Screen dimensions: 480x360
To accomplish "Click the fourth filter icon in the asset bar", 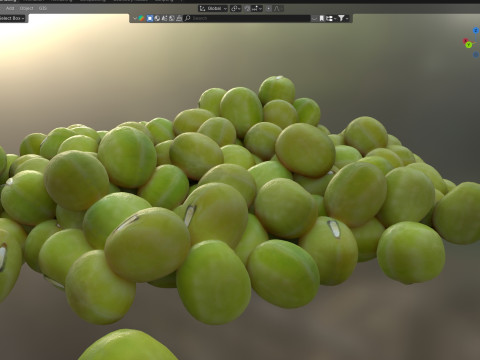I will point(164,18).
